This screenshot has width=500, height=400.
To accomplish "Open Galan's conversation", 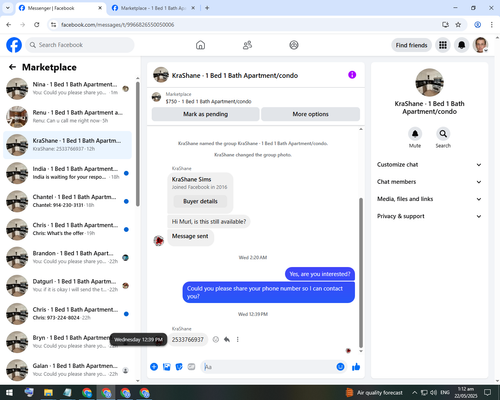I will pyautogui.click(x=67, y=370).
